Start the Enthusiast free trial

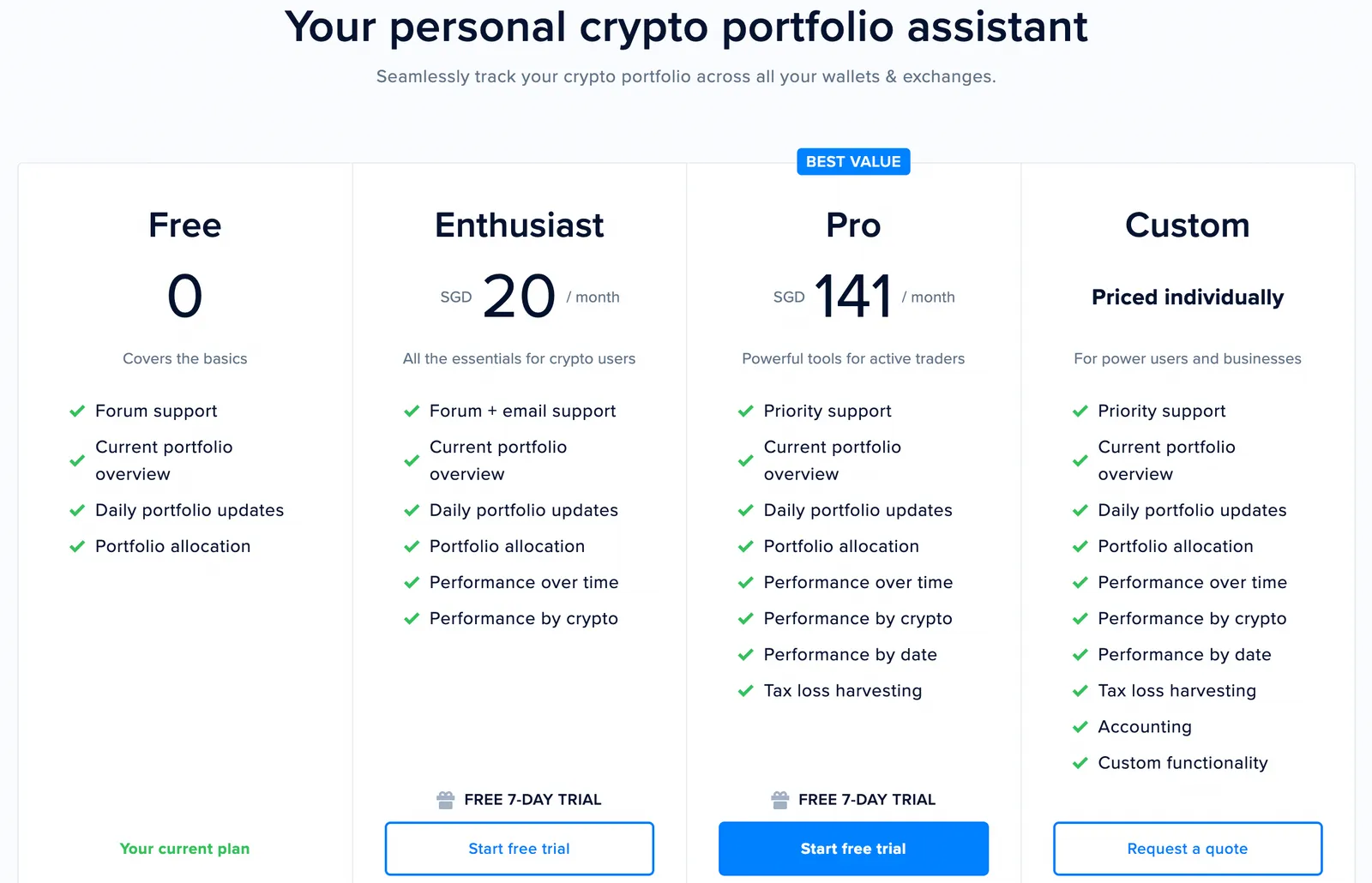520,849
